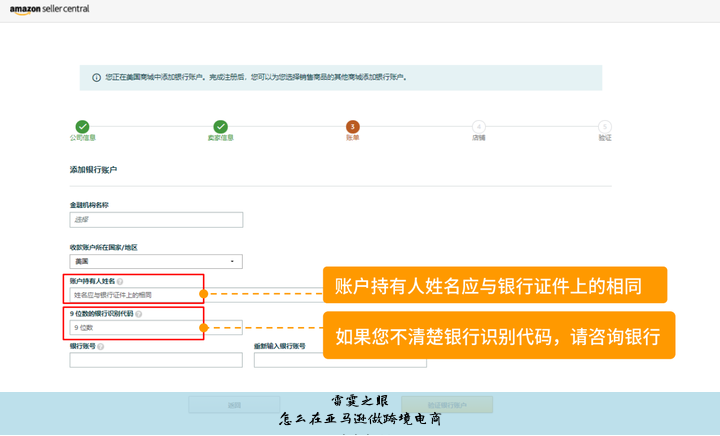The height and width of the screenshot is (436, 720).
Task: Click the 重新输入银行账号 input field
Action: tap(340, 360)
